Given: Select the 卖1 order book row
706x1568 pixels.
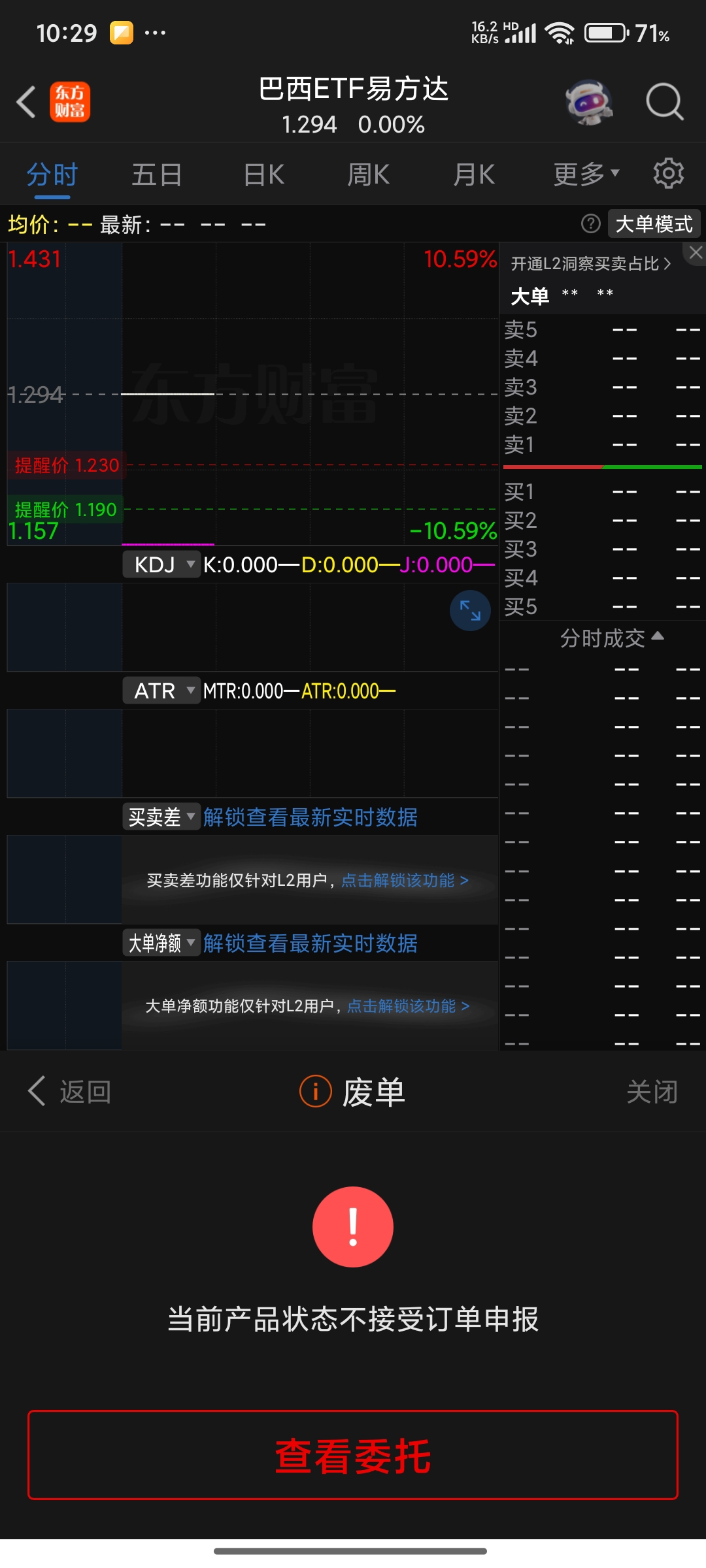Looking at the screenshot, I should pyautogui.click(x=603, y=445).
